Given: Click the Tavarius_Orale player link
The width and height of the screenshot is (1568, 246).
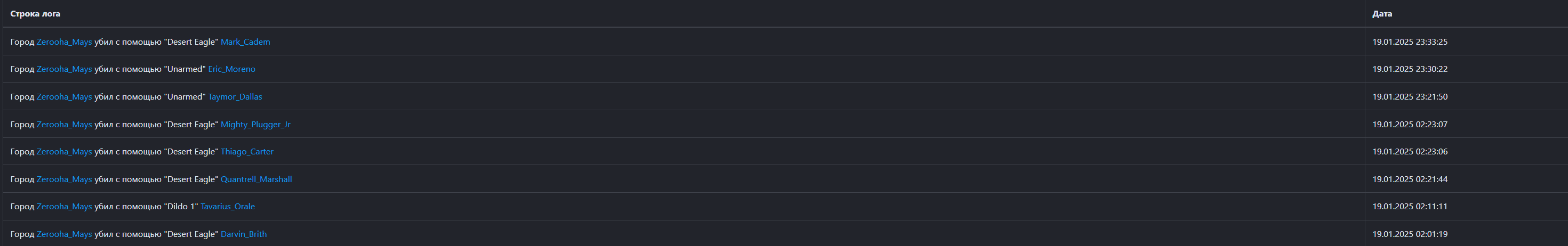Looking at the screenshot, I should (228, 207).
